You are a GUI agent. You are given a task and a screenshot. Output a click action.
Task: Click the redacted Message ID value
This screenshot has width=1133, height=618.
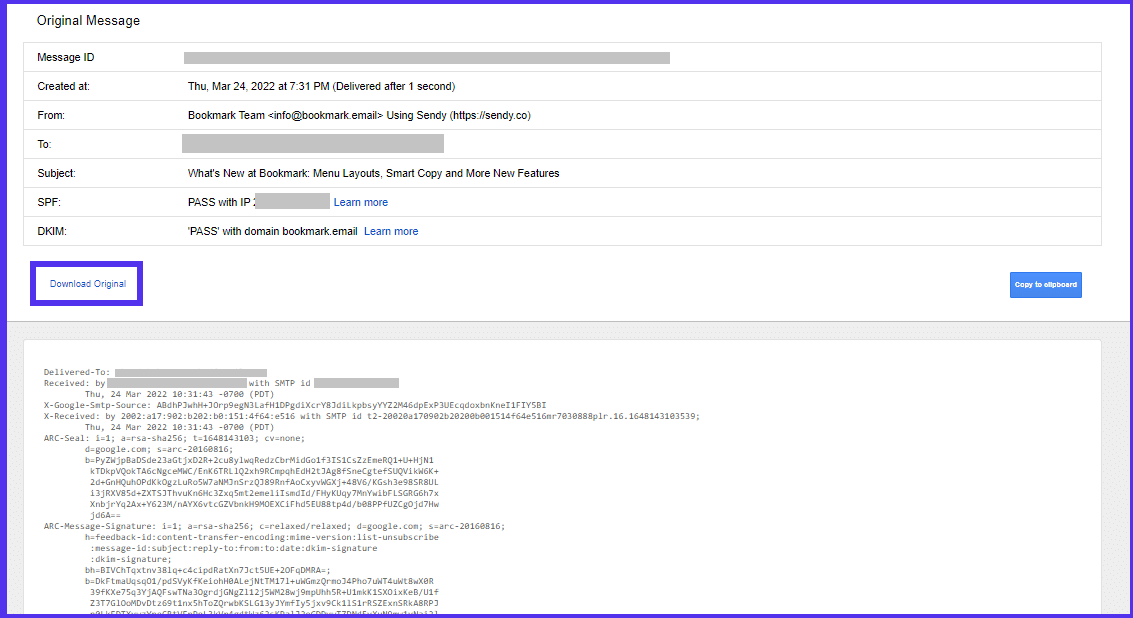point(425,57)
